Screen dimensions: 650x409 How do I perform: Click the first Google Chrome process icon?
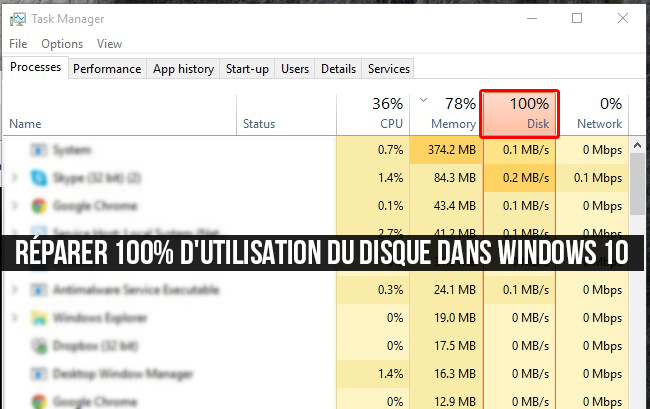[39, 206]
